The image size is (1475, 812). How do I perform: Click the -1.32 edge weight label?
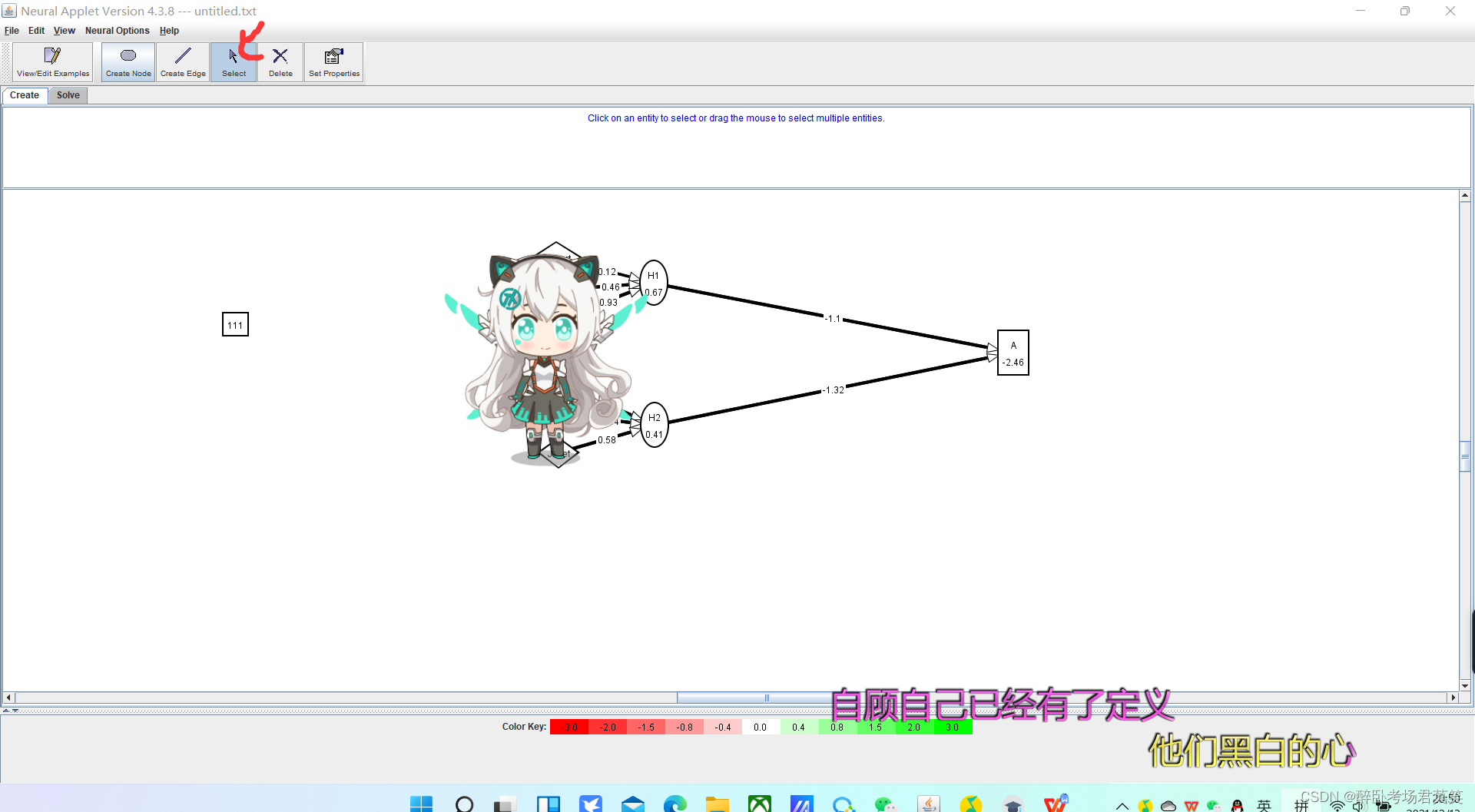(833, 390)
